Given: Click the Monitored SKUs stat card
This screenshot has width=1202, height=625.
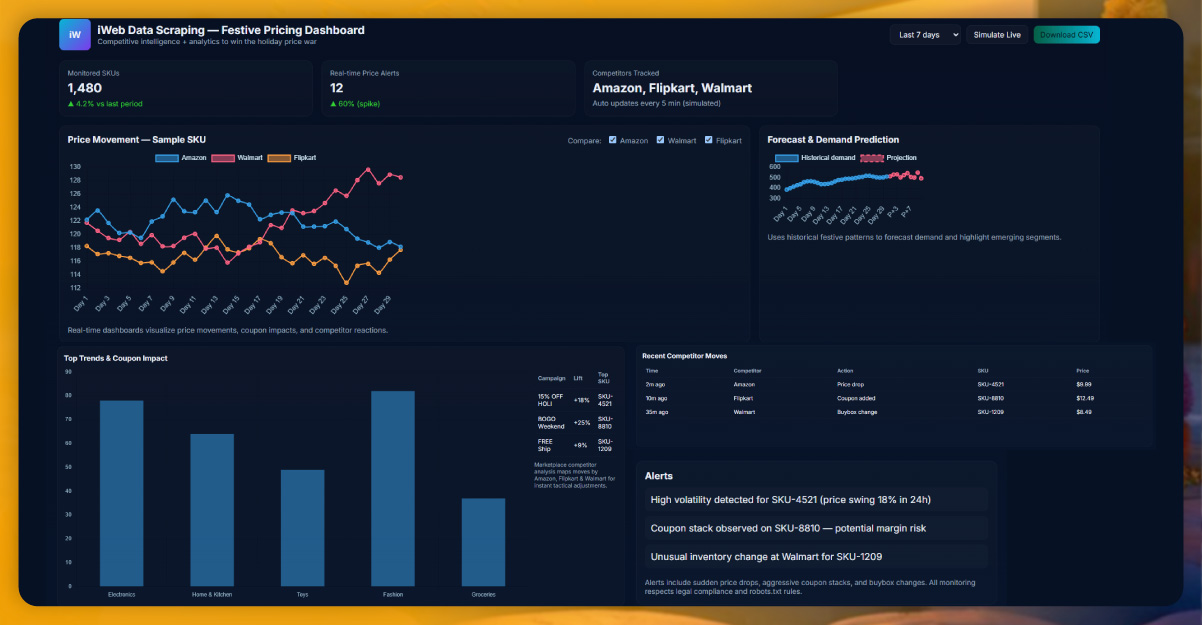Looking at the screenshot, I should pyautogui.click(x=185, y=88).
